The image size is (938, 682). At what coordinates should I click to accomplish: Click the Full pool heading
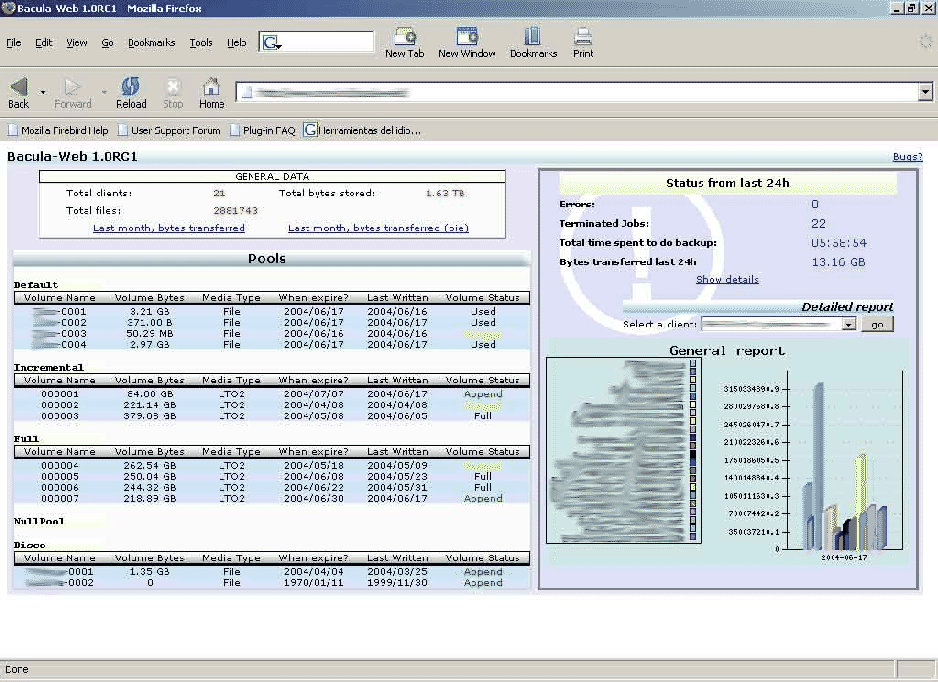coord(26,439)
